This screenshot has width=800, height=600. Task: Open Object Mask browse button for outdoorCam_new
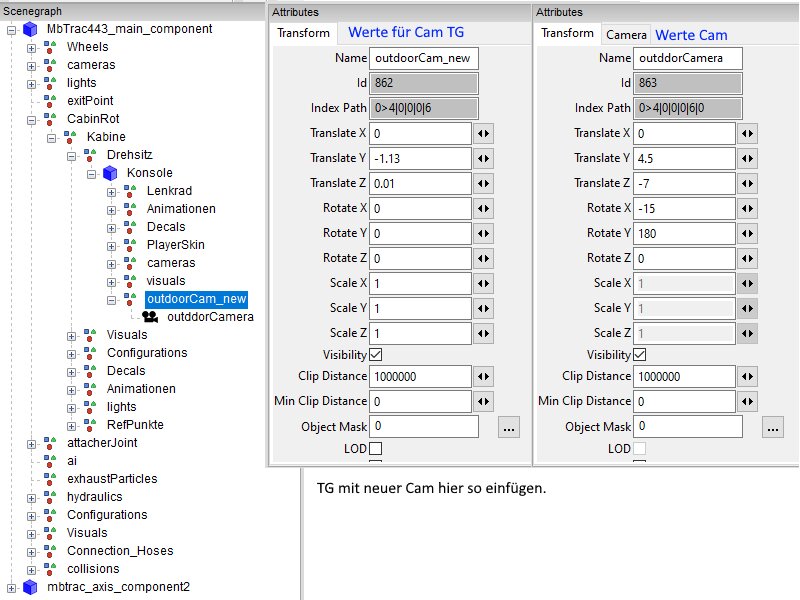(510, 427)
